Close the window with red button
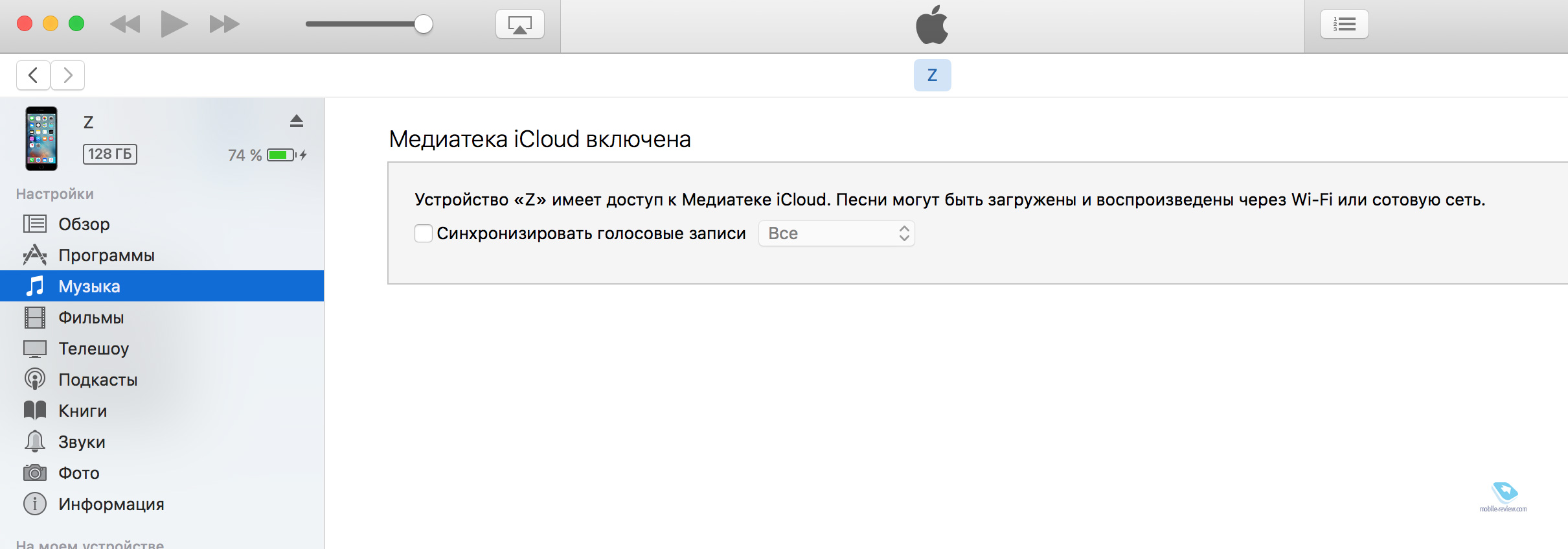Image resolution: width=1568 pixels, height=549 pixels. tap(25, 24)
